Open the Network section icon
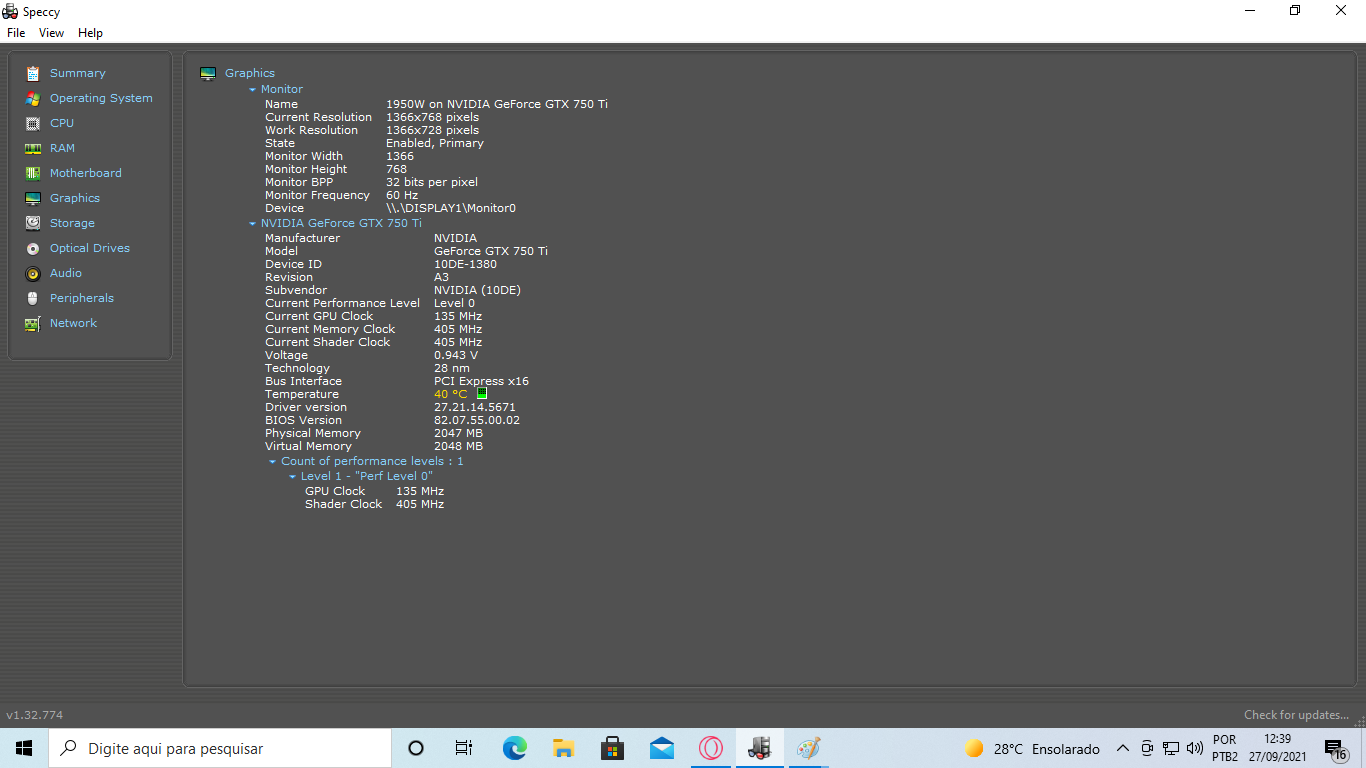The image size is (1366, 768). pyautogui.click(x=33, y=323)
